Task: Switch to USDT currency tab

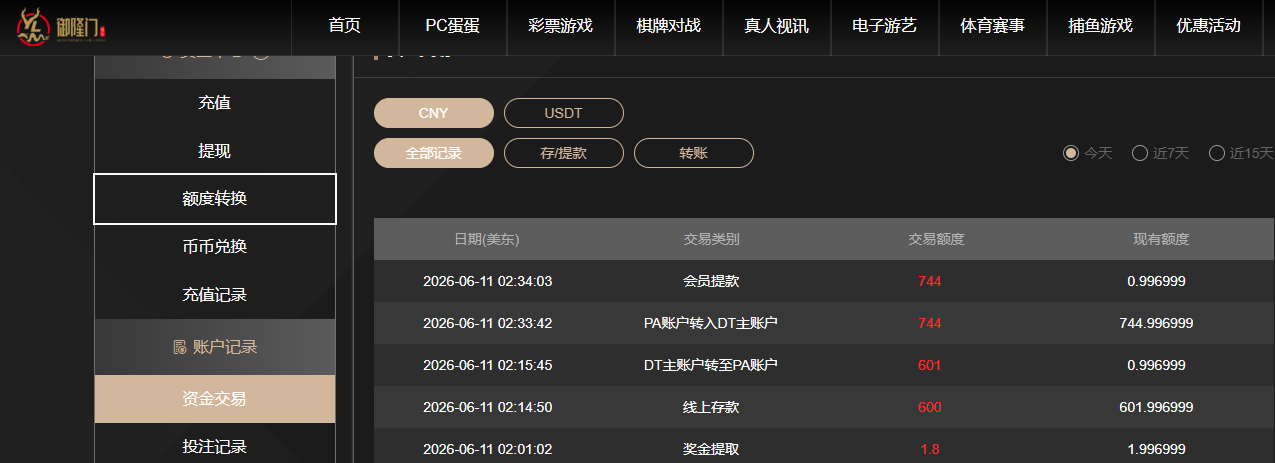Action: point(564,113)
